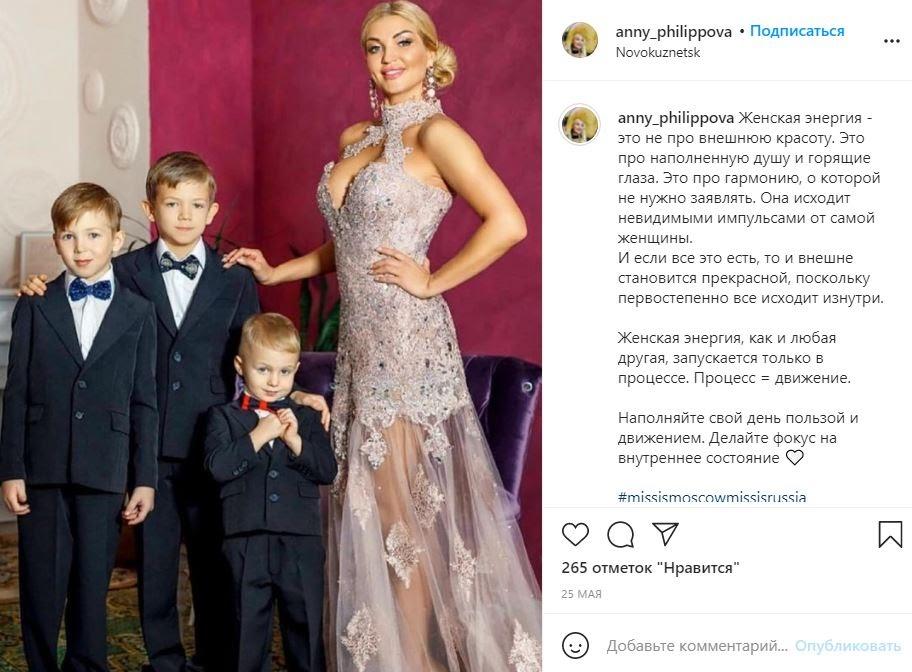Click the 25 МАЯ post date
This screenshot has width=912, height=672.
click(582, 594)
